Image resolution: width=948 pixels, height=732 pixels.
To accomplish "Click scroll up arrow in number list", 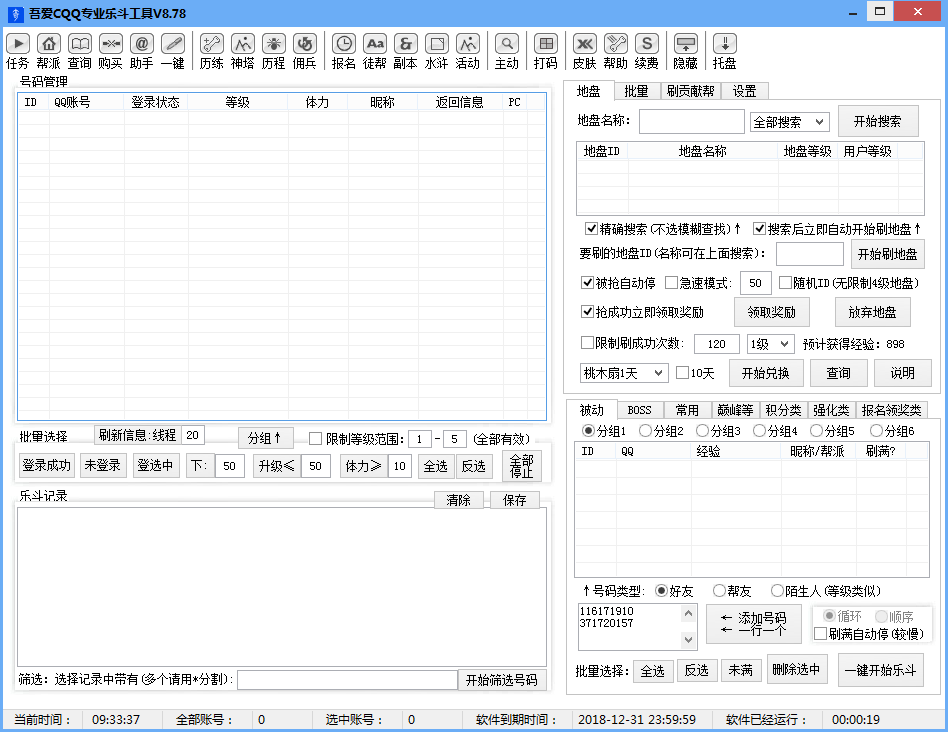I will [x=688, y=614].
